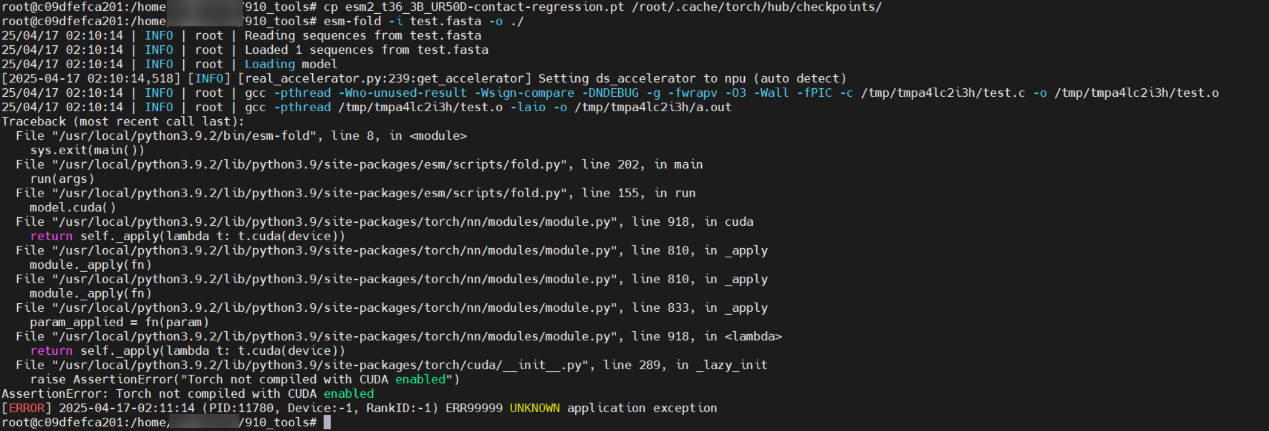Click module.py 'line 918, in <lambda>' entry
This screenshot has width=1269, height=431.
click(398, 335)
